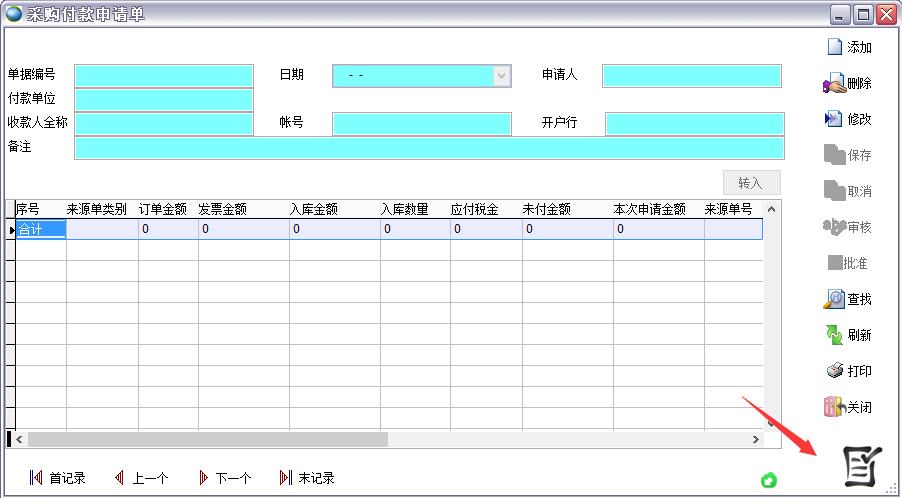Select the 合计 row cell
This screenshot has height=498, width=902.
(41, 229)
